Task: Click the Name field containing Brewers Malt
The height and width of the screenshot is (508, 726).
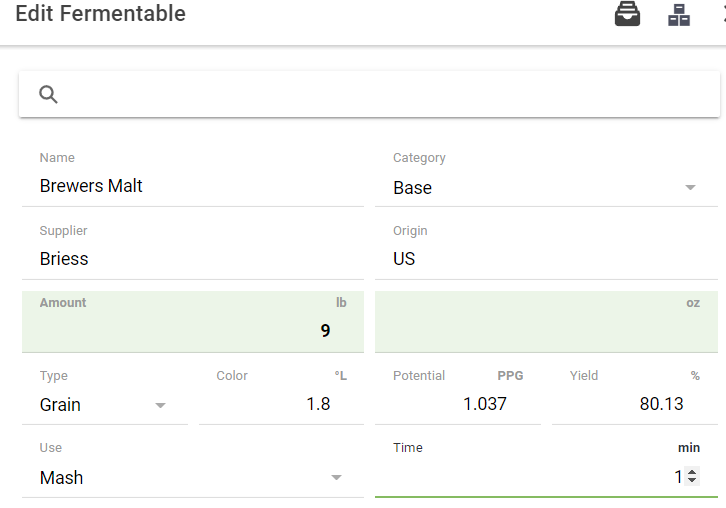Action: (190, 186)
